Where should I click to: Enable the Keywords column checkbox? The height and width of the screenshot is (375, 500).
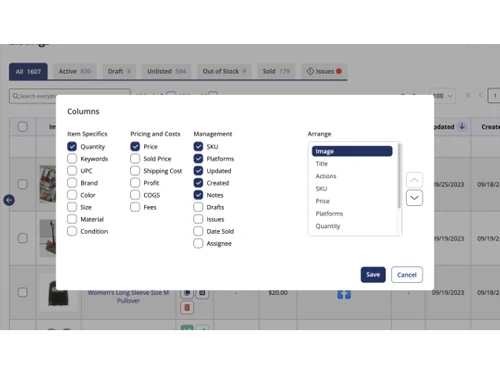[x=72, y=158]
